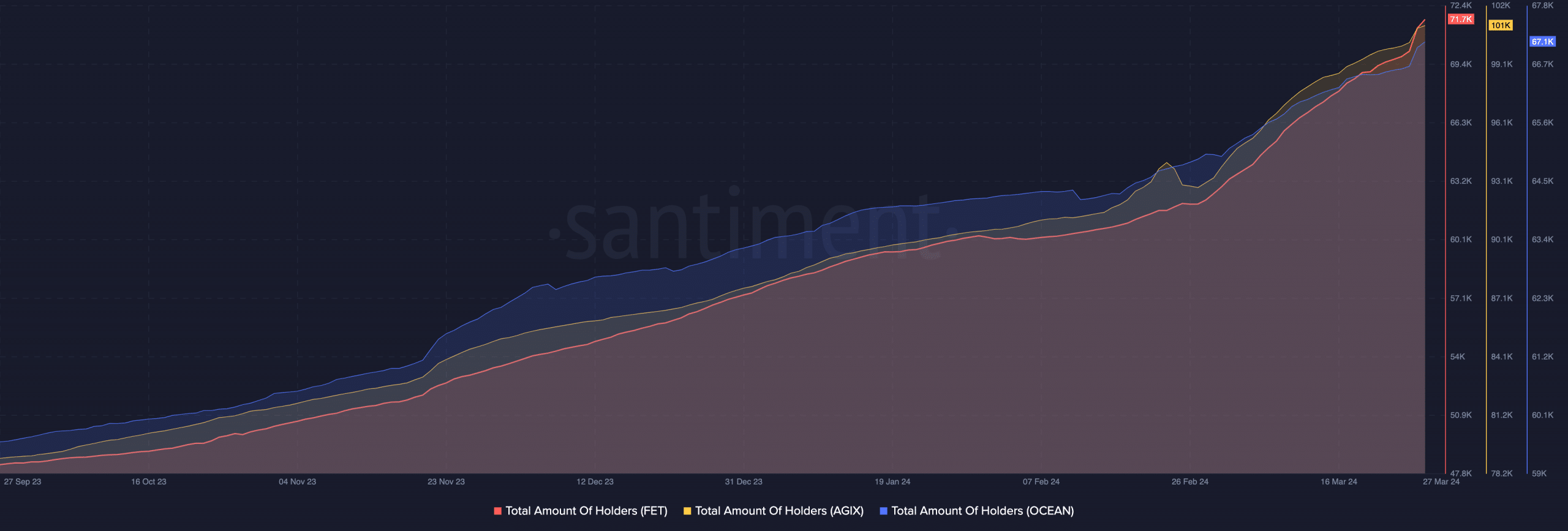Click the 102K AGIX axis label
Image resolution: width=1568 pixels, height=531 pixels.
click(x=1501, y=6)
